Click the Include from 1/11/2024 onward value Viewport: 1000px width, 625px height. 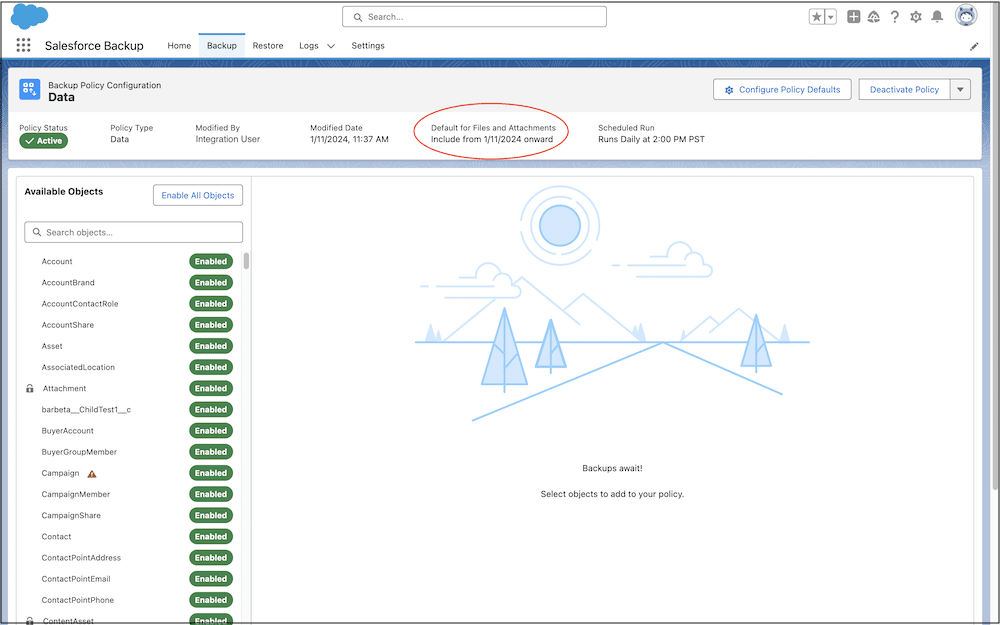click(492, 139)
